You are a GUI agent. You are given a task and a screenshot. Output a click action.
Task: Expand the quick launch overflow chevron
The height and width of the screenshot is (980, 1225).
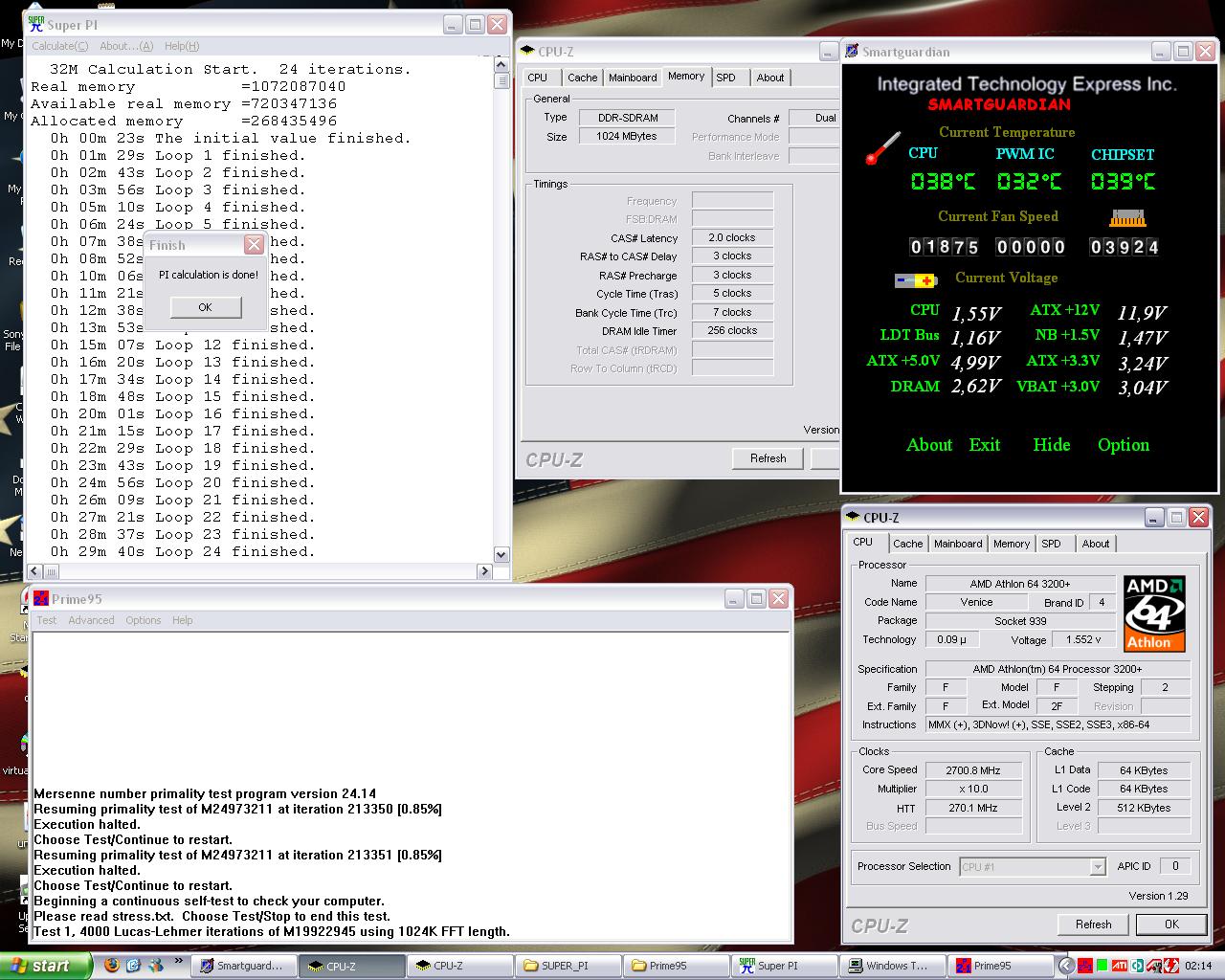(178, 960)
